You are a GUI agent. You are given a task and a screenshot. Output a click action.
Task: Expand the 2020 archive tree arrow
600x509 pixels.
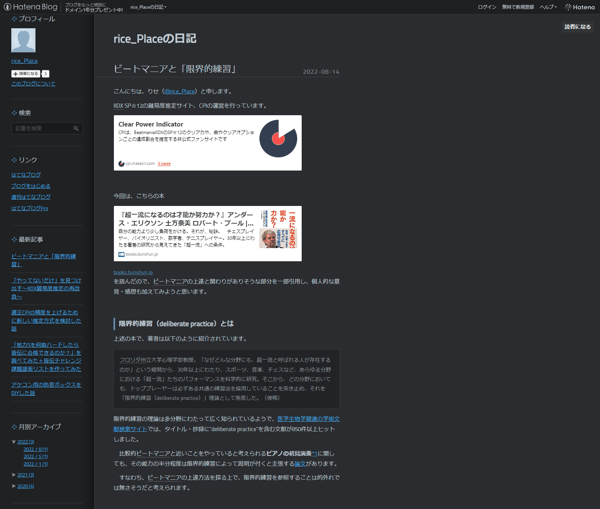click(x=14, y=486)
